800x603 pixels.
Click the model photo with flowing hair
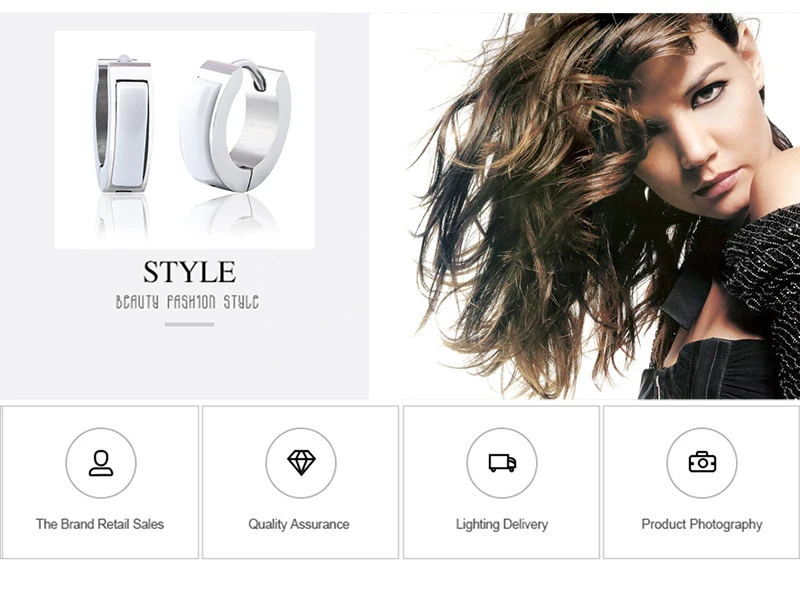click(585, 206)
